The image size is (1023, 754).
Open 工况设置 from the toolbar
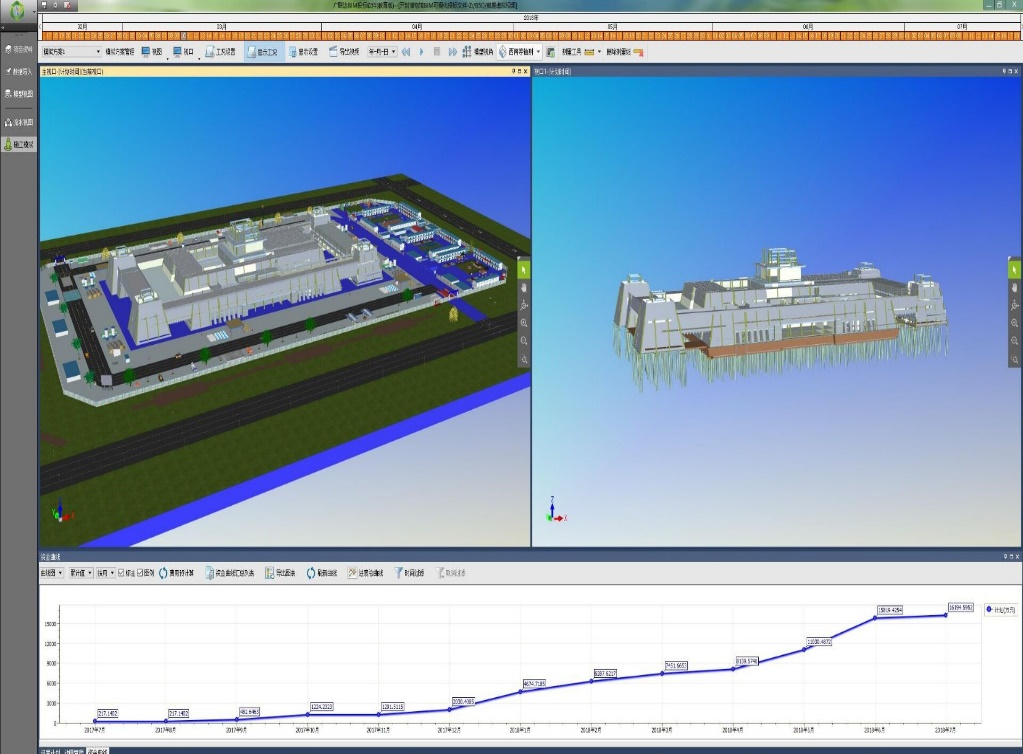tap(220, 51)
